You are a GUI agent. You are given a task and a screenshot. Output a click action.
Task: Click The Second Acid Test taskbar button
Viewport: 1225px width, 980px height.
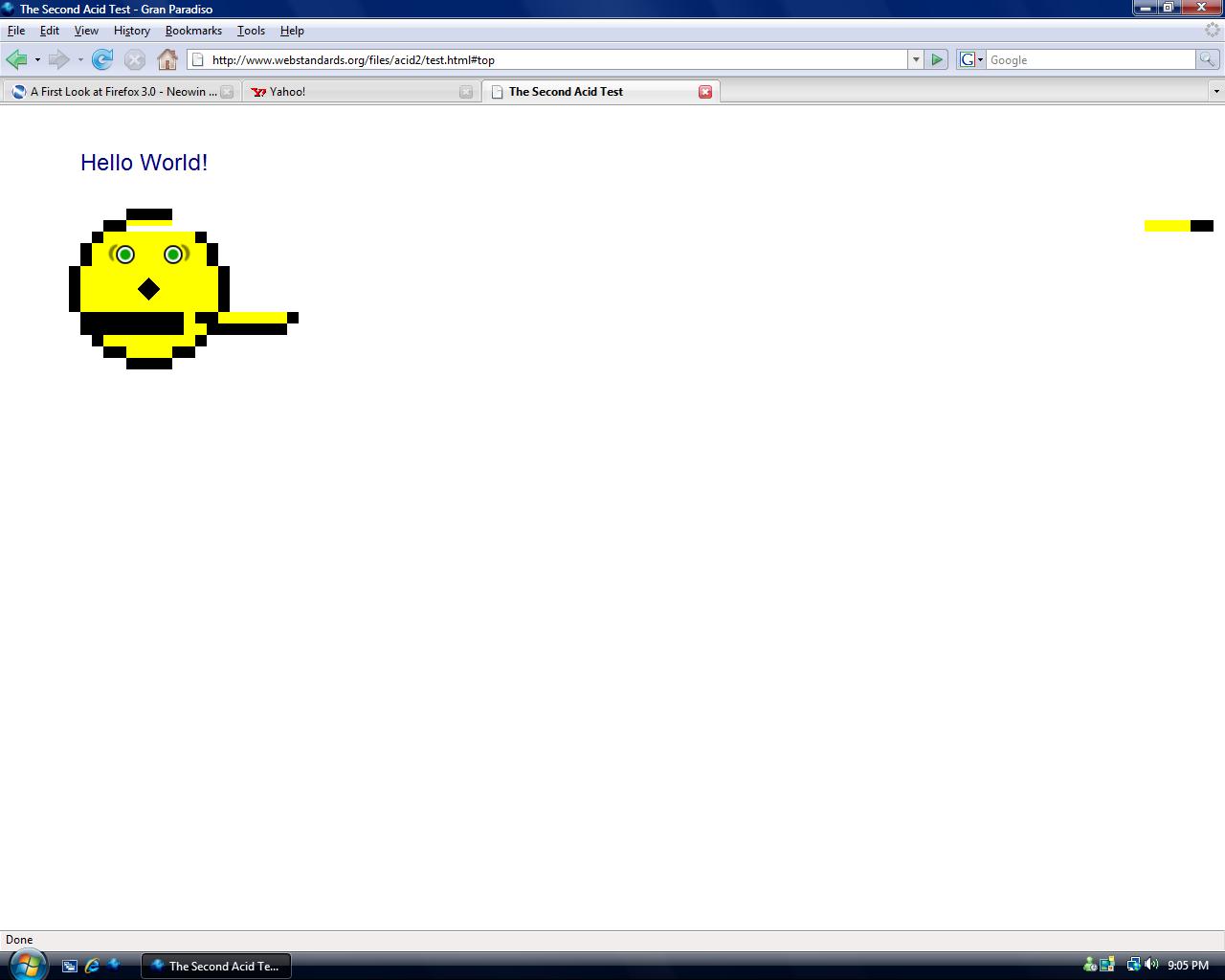tap(216, 966)
